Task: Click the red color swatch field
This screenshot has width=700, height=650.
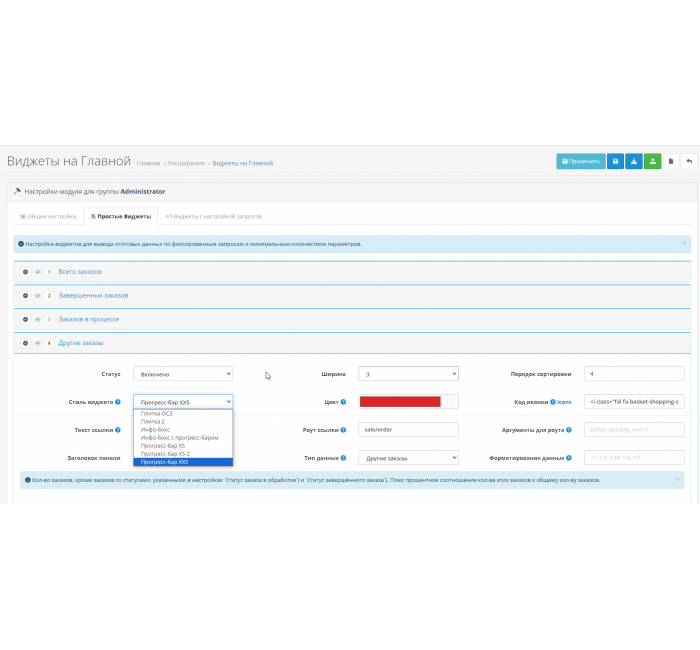Action: [400, 402]
